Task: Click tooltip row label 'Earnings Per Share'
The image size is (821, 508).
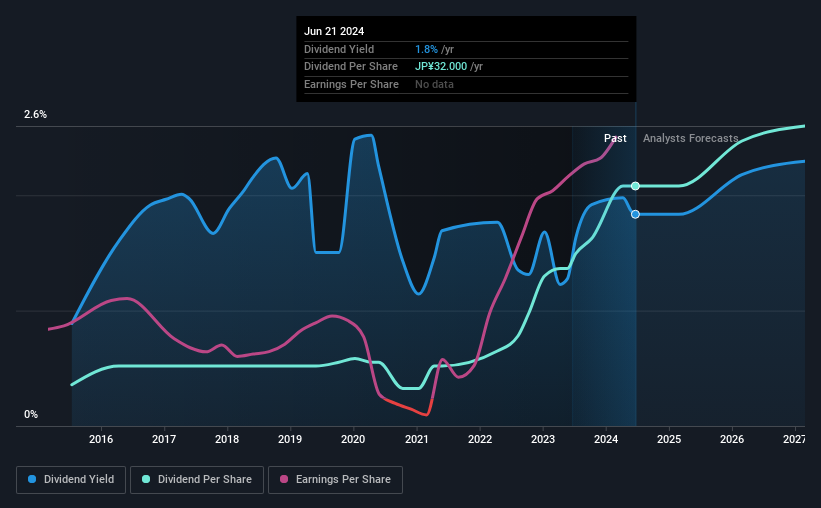Action: click(x=351, y=84)
